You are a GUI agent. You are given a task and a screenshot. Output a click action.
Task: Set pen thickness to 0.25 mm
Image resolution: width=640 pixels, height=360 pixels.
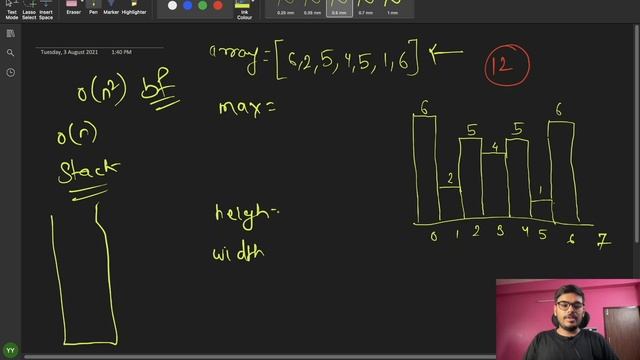[285, 8]
